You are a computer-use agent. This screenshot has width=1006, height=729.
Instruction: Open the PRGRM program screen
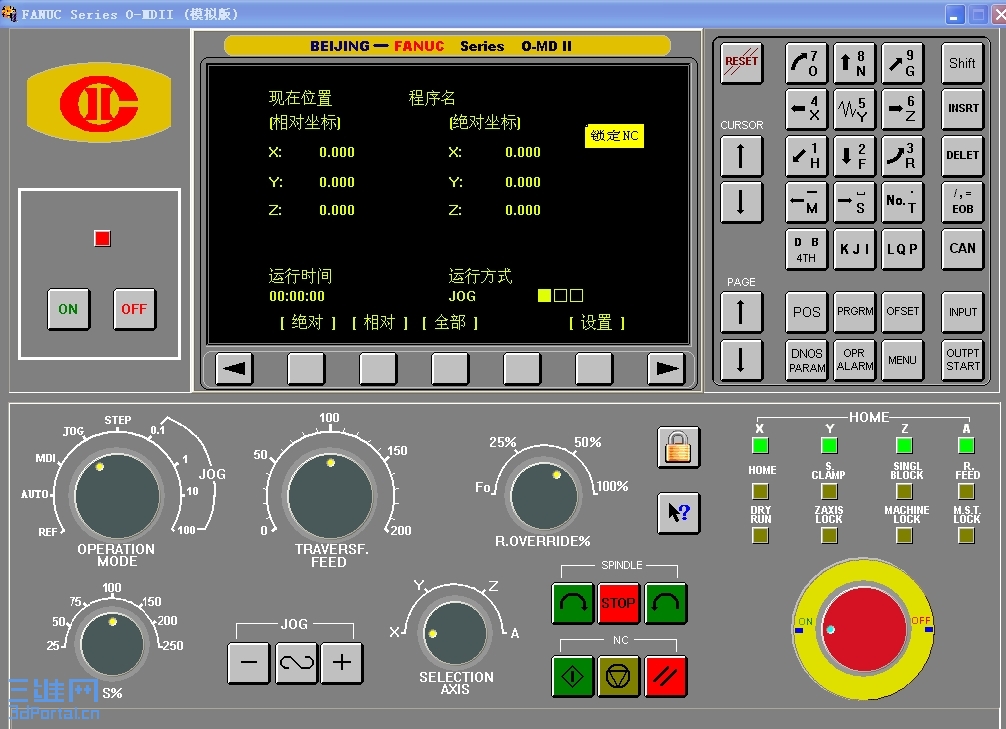coord(853,313)
